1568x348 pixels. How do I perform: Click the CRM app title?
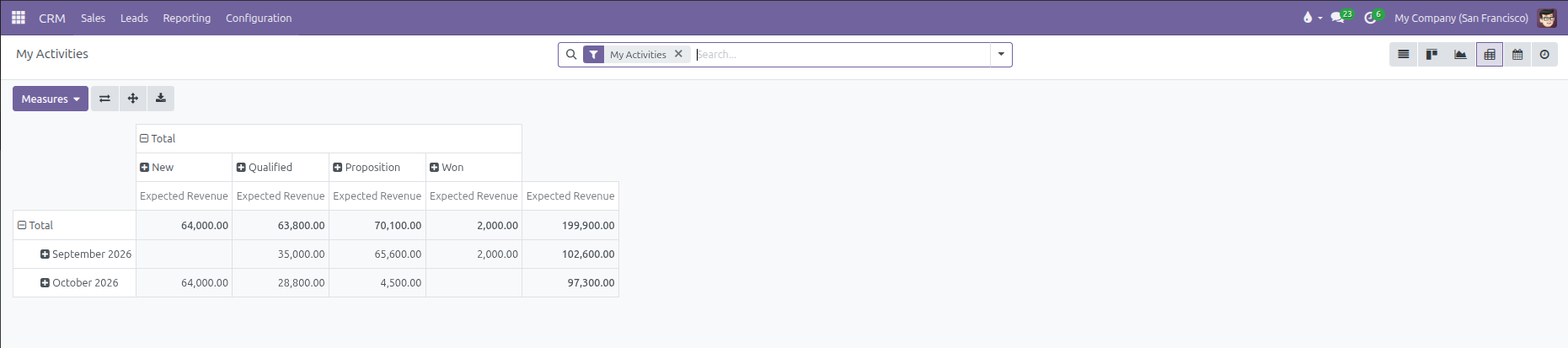(x=52, y=18)
